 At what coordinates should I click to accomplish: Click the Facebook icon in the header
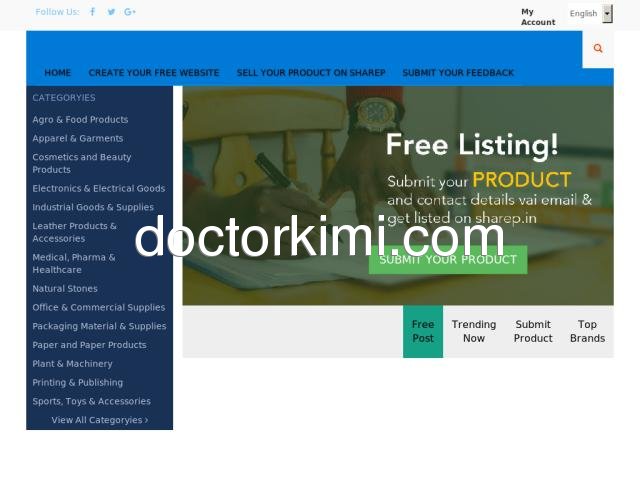click(93, 12)
